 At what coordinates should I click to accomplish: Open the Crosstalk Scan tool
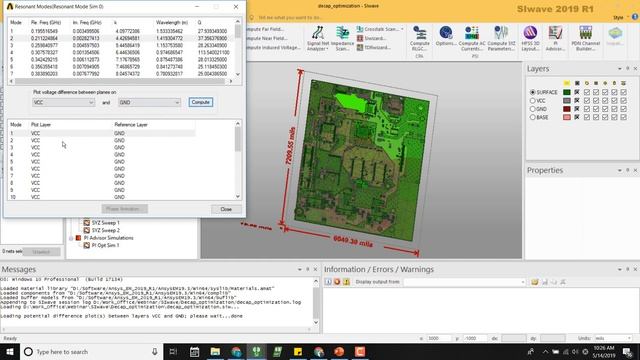tap(380, 29)
